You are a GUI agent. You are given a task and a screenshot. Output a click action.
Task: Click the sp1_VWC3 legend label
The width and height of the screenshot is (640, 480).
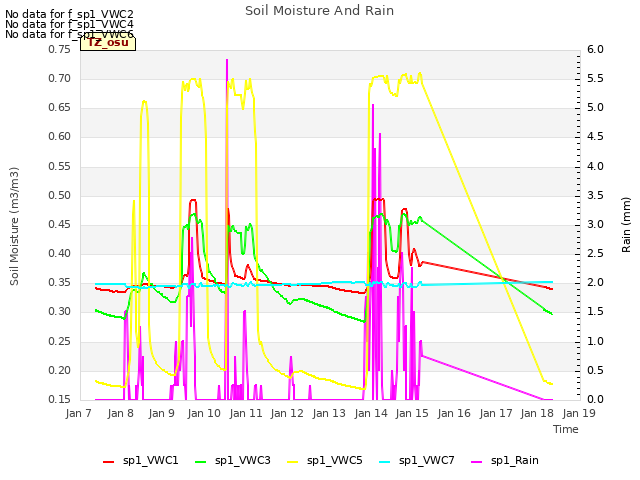coord(242,460)
